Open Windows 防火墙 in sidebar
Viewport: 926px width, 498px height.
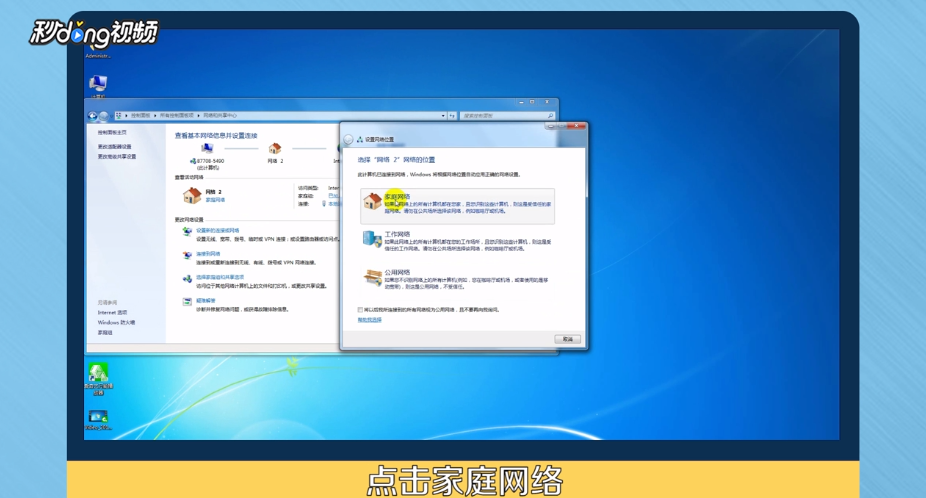click(116, 323)
